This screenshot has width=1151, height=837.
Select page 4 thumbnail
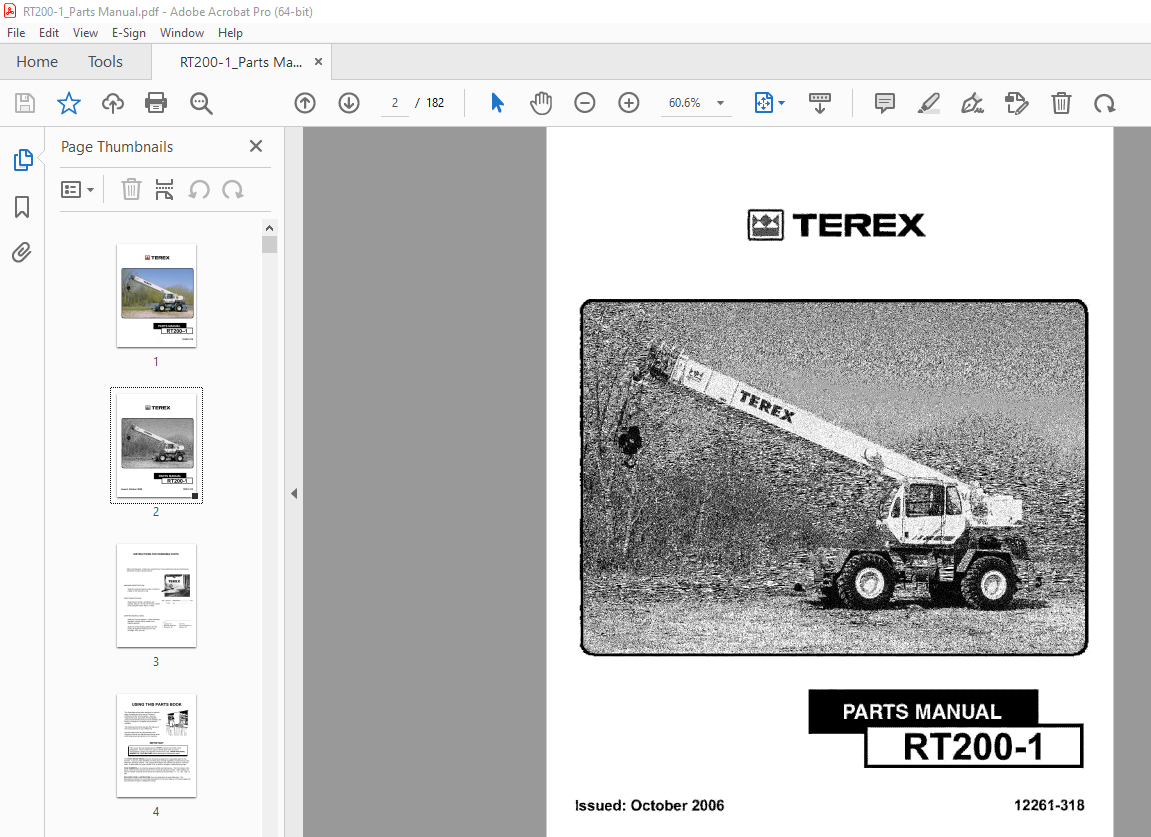pos(156,745)
